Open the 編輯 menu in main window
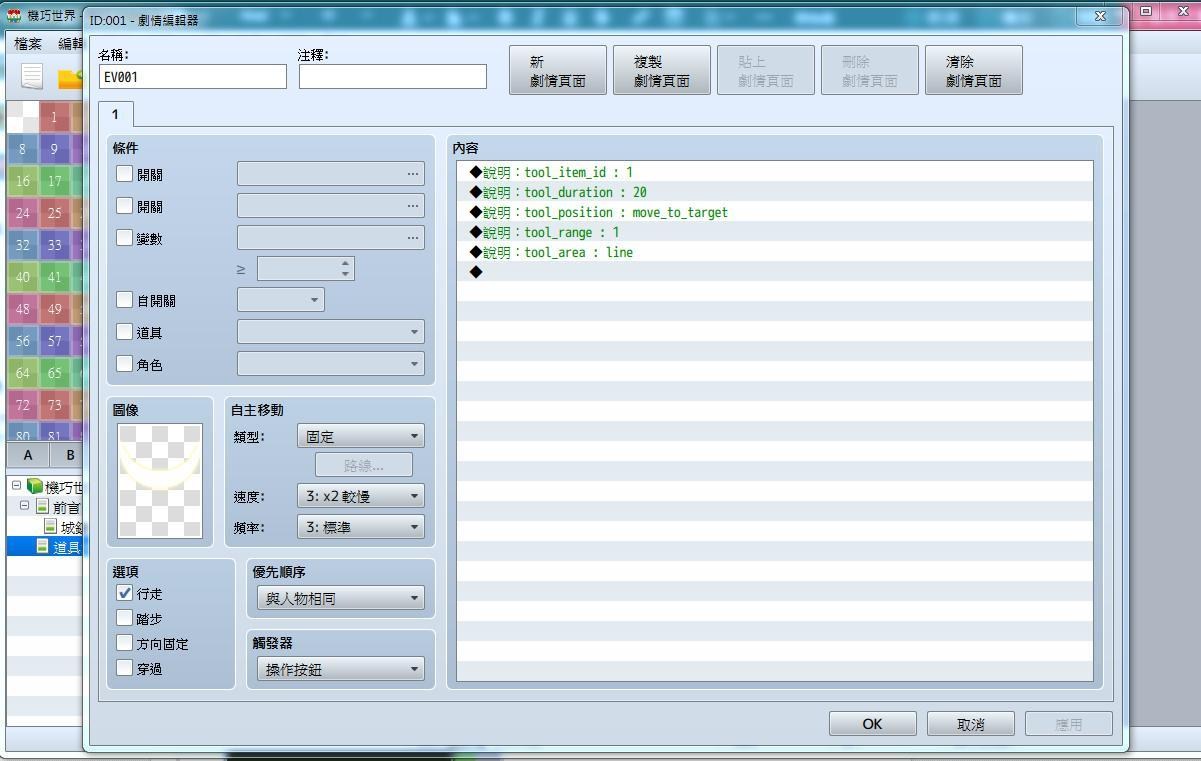The image size is (1201, 761). tap(68, 43)
